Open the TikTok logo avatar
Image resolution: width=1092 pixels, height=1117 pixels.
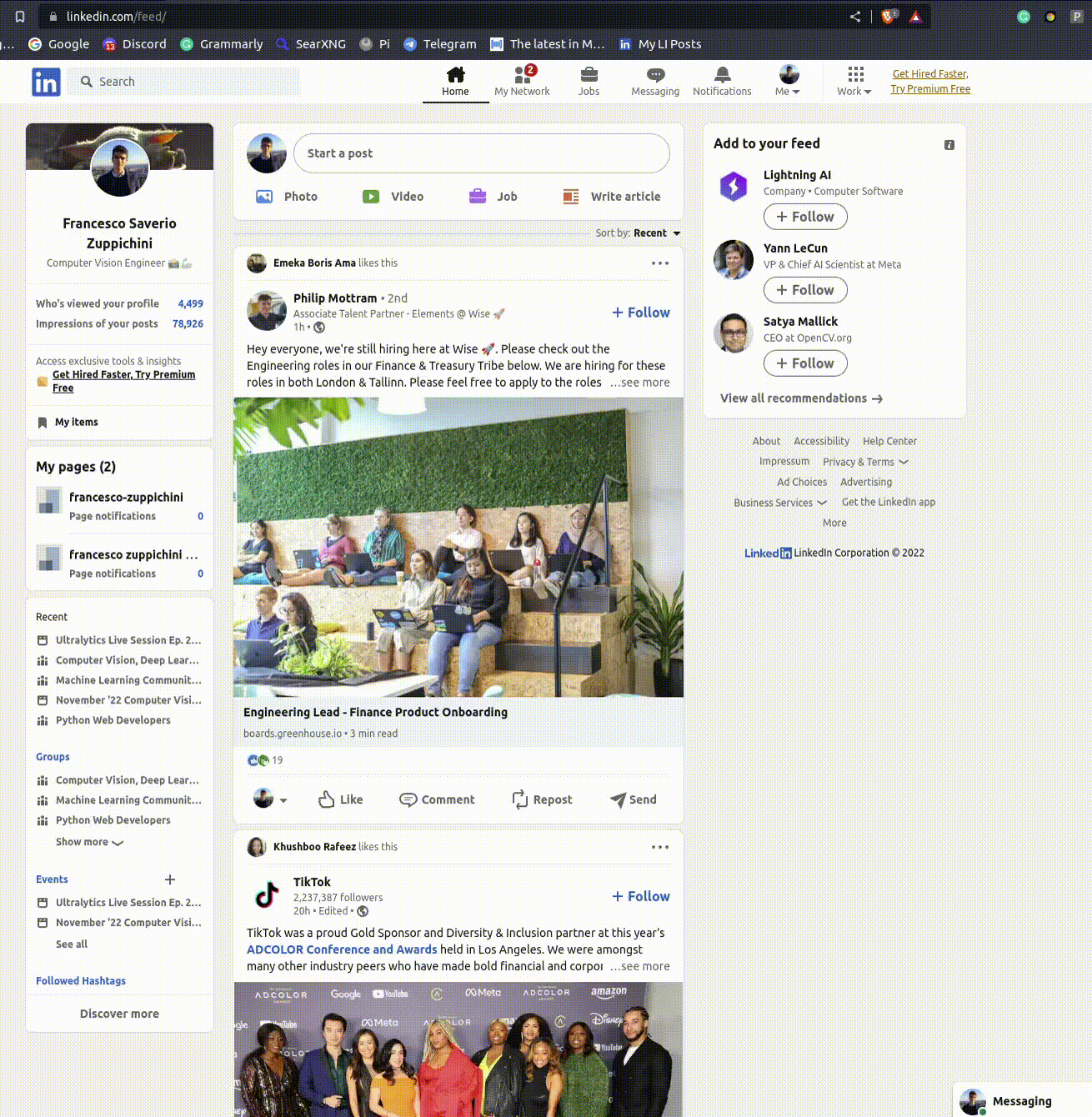pos(267,895)
